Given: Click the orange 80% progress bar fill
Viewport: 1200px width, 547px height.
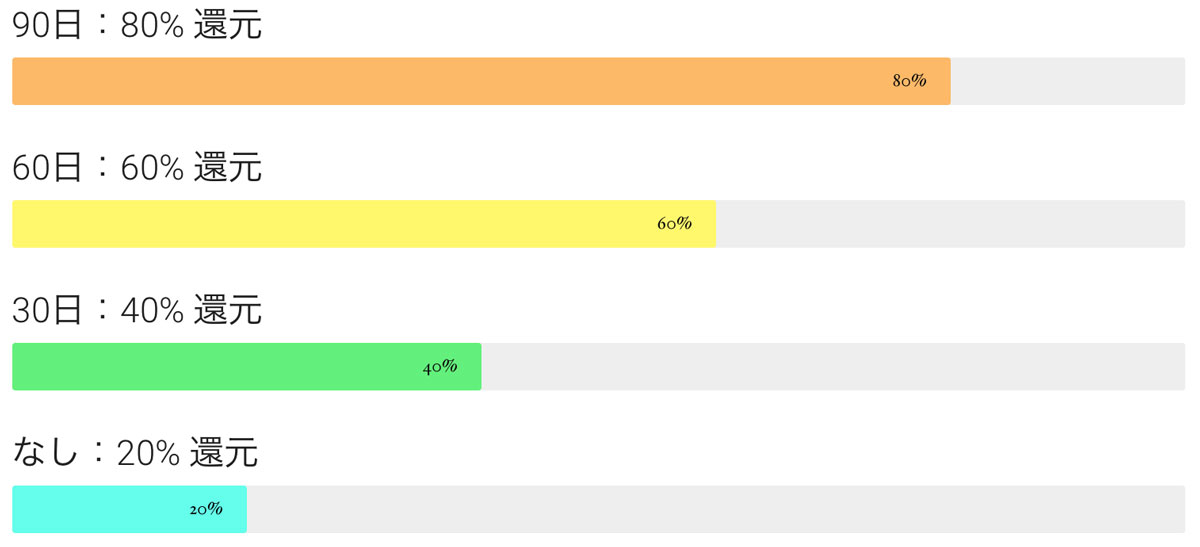Looking at the screenshot, I should (450, 81).
